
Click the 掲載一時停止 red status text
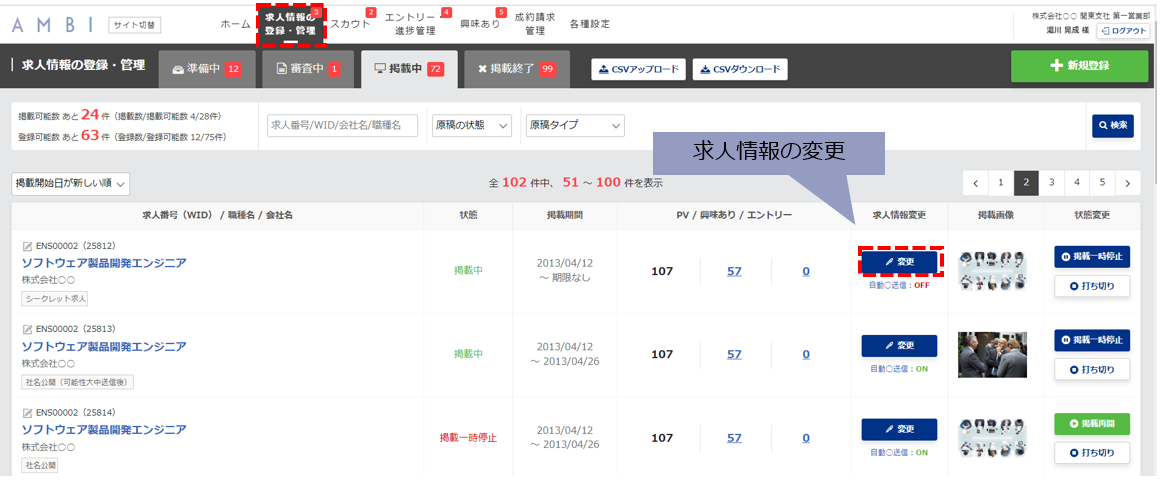468,437
